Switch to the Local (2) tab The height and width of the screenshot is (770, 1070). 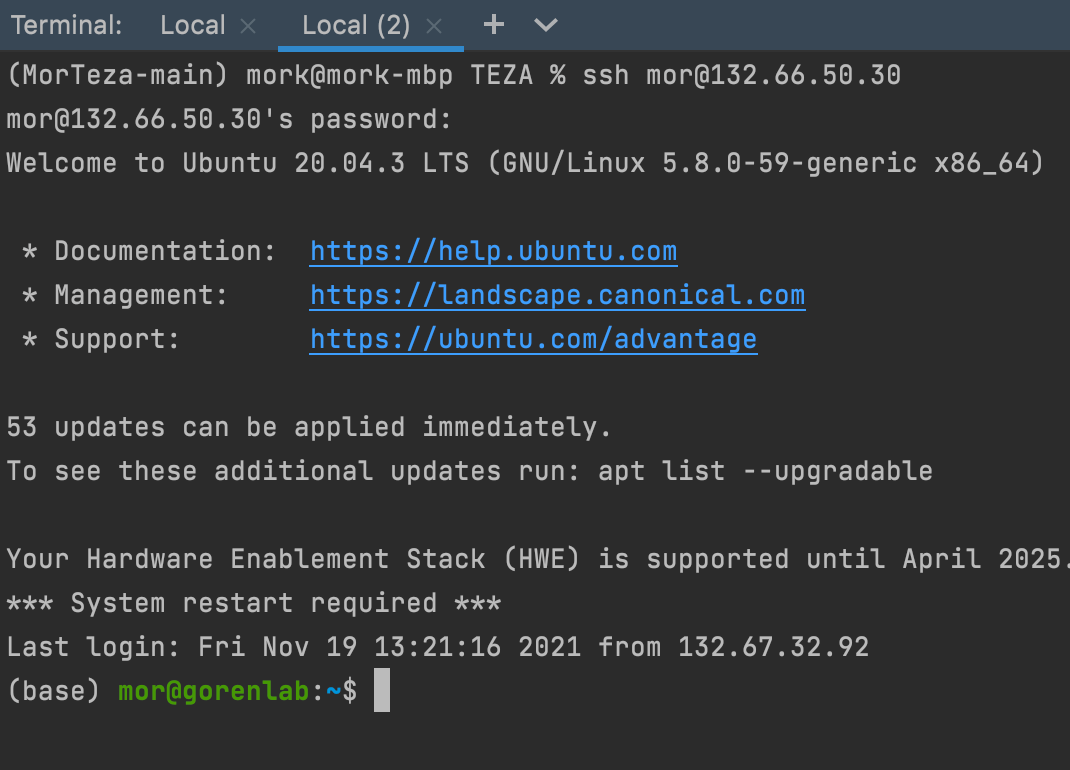(355, 25)
